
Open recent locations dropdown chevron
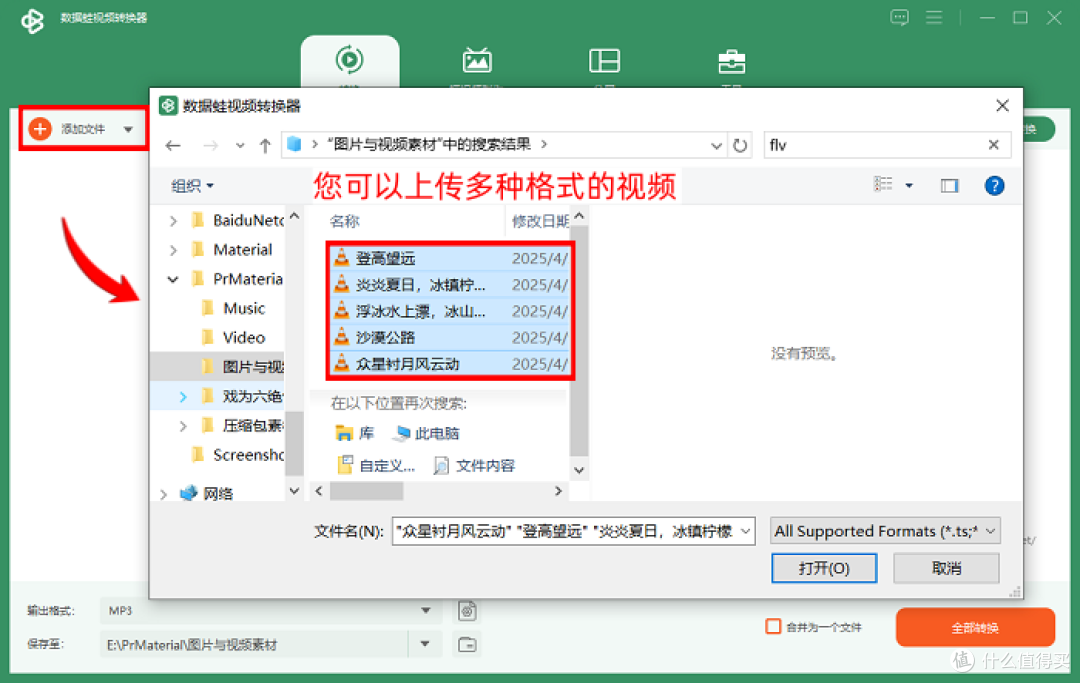(x=240, y=146)
